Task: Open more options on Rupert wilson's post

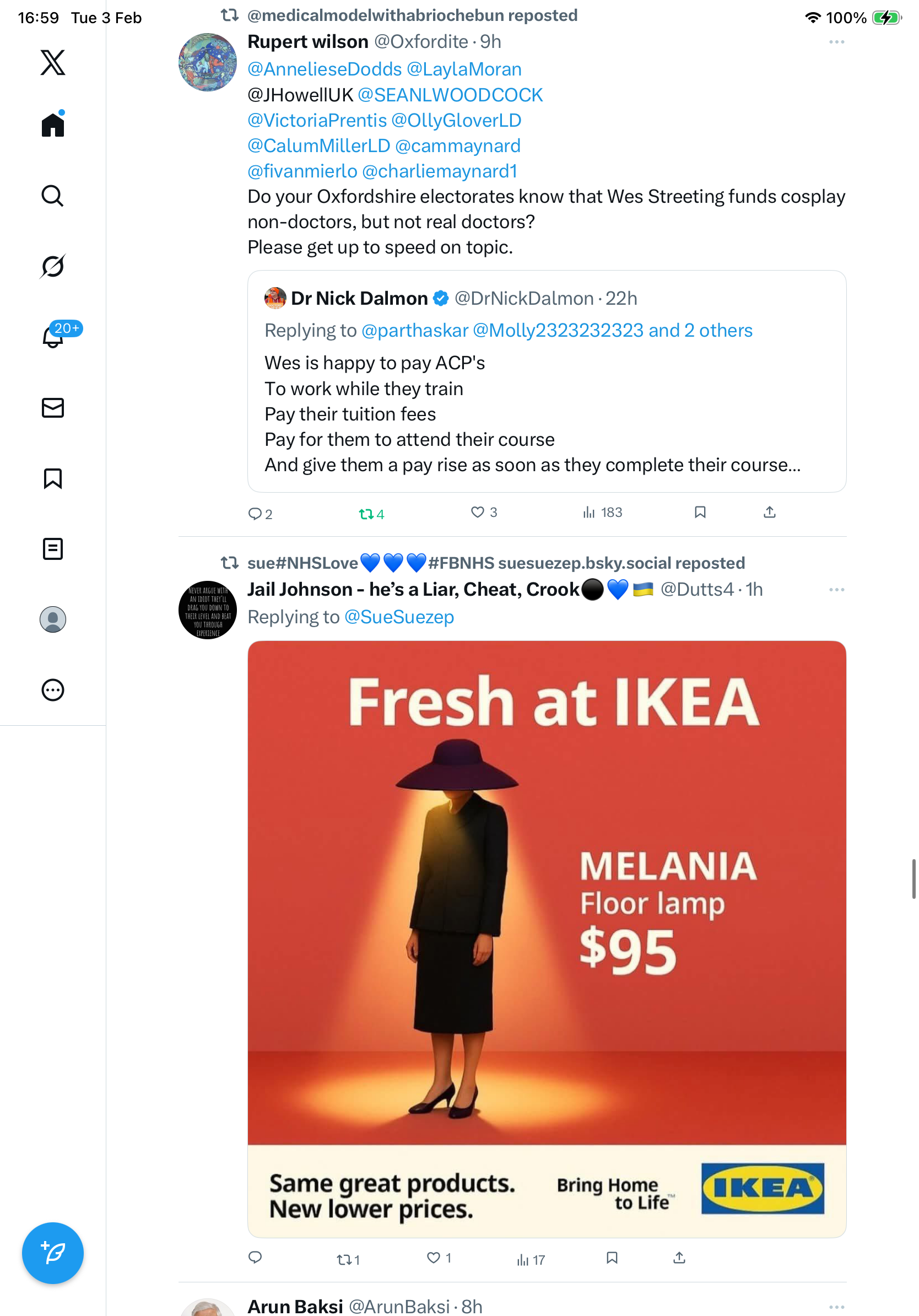Action: click(836, 42)
